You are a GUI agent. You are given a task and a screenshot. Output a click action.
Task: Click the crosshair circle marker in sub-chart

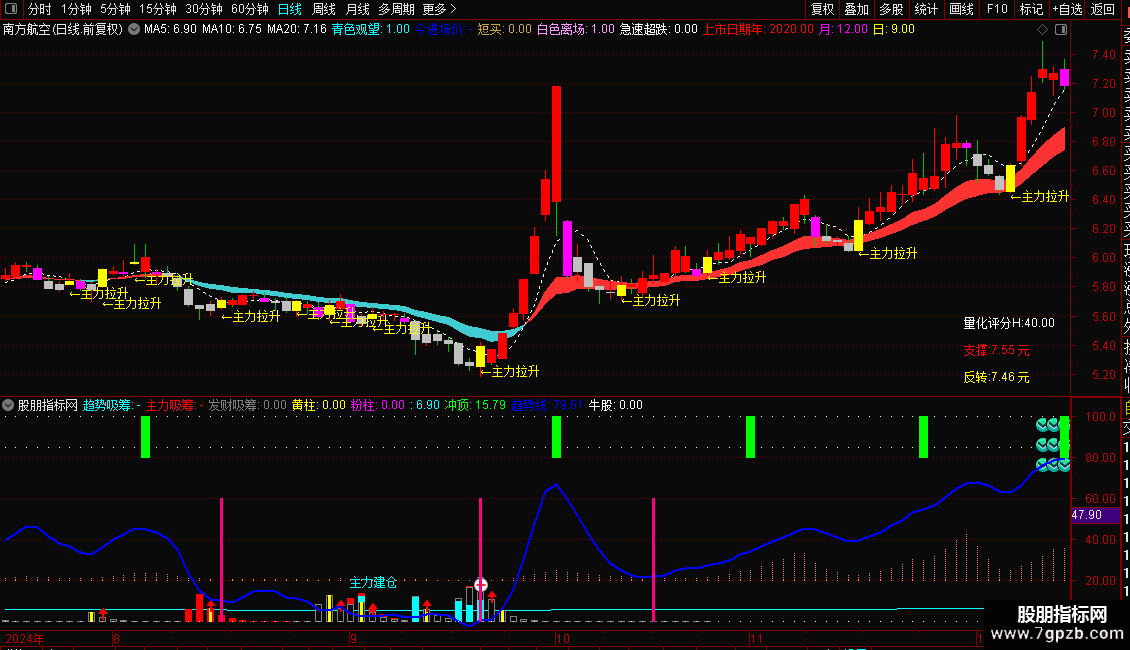point(481,584)
